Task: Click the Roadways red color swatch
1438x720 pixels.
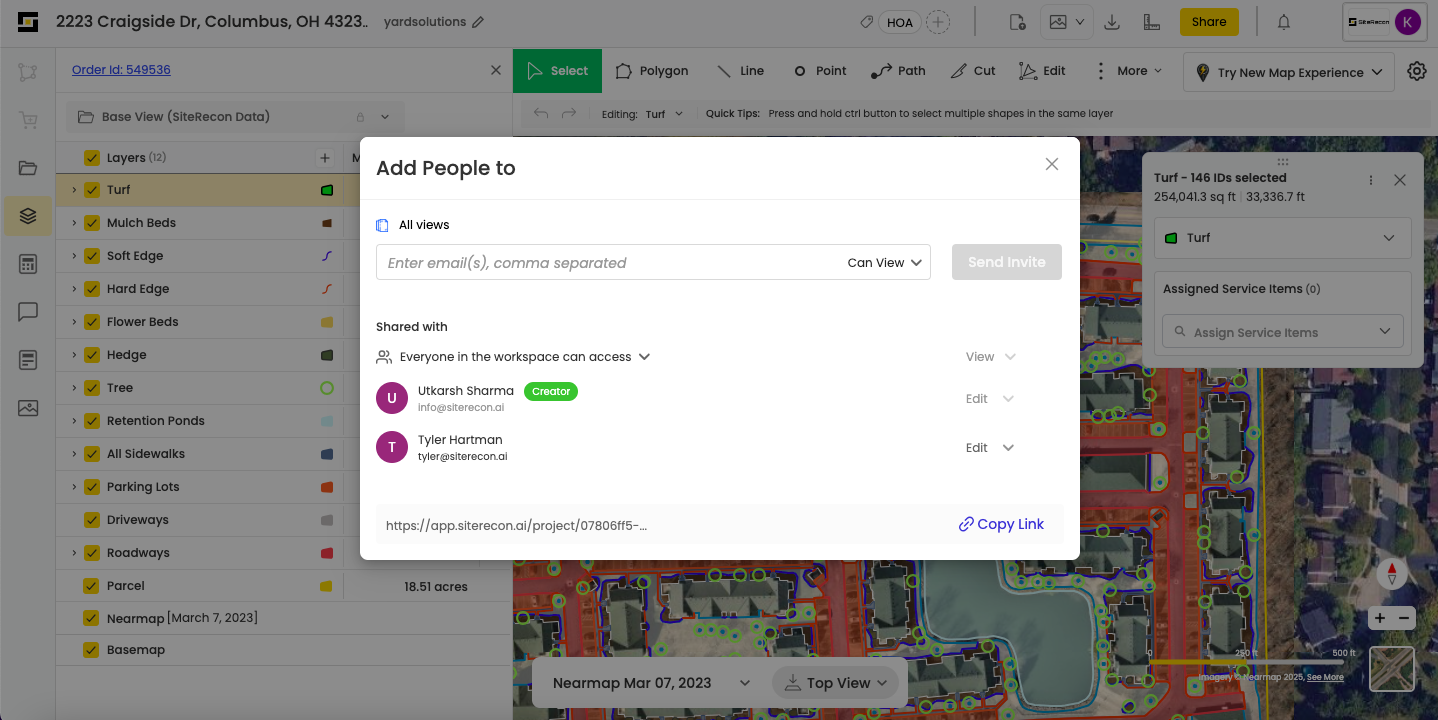Action: tap(327, 553)
